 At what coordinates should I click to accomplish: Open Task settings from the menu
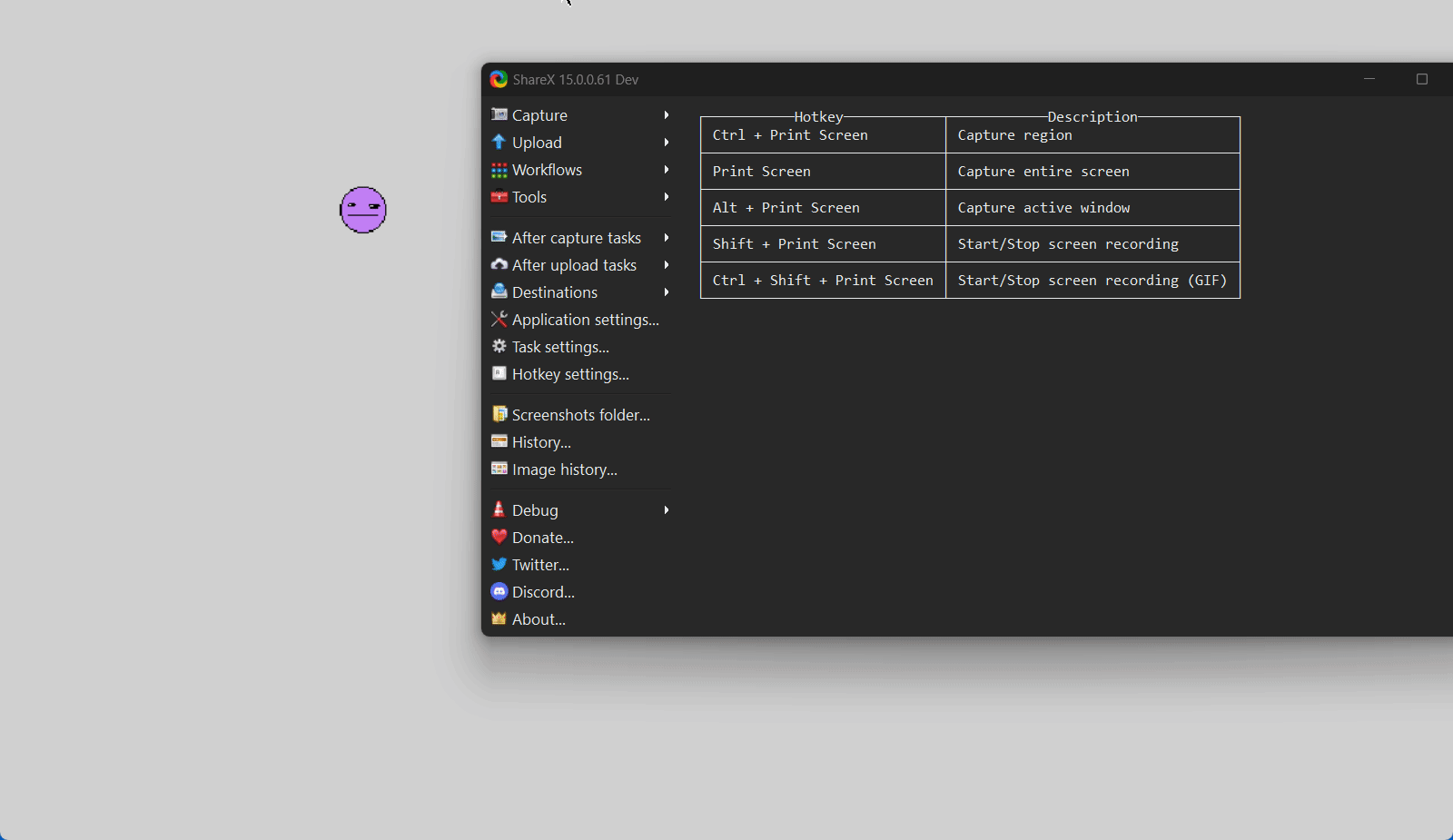(559, 347)
